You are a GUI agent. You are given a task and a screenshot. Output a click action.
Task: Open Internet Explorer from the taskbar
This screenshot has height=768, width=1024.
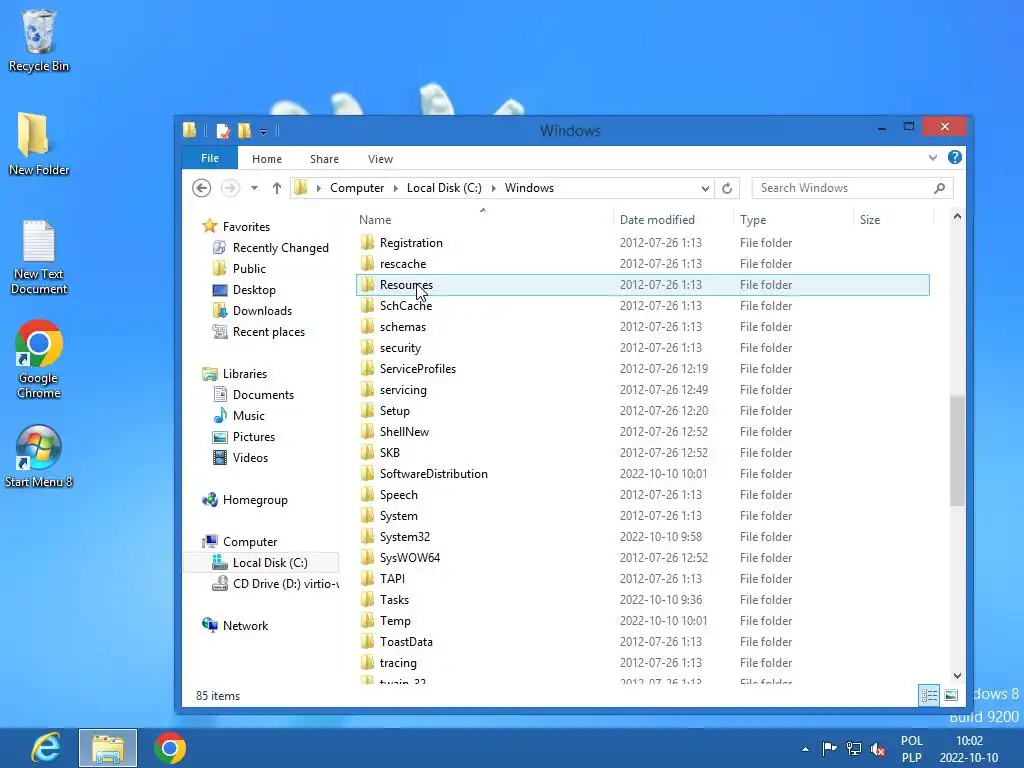(x=46, y=748)
